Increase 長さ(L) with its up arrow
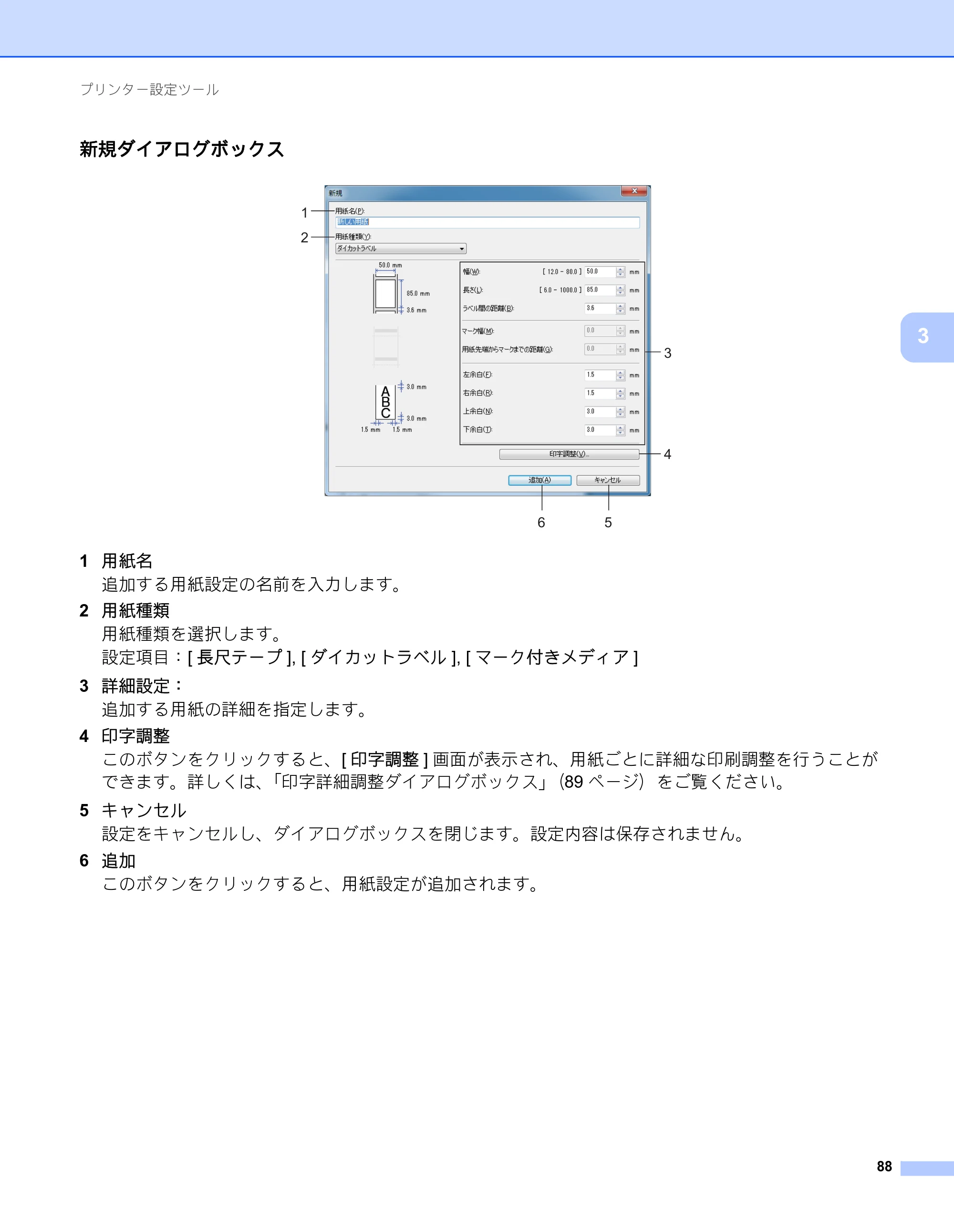 tap(620, 288)
